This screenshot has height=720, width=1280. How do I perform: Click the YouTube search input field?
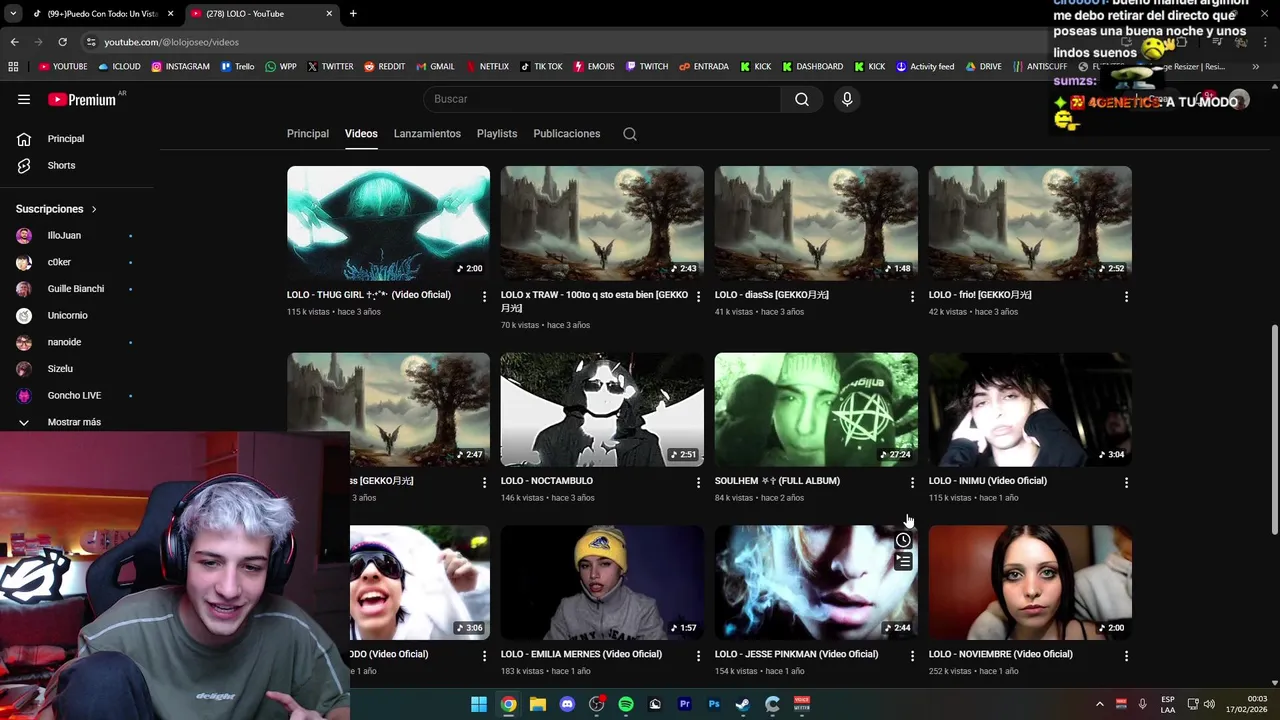pos(602,99)
